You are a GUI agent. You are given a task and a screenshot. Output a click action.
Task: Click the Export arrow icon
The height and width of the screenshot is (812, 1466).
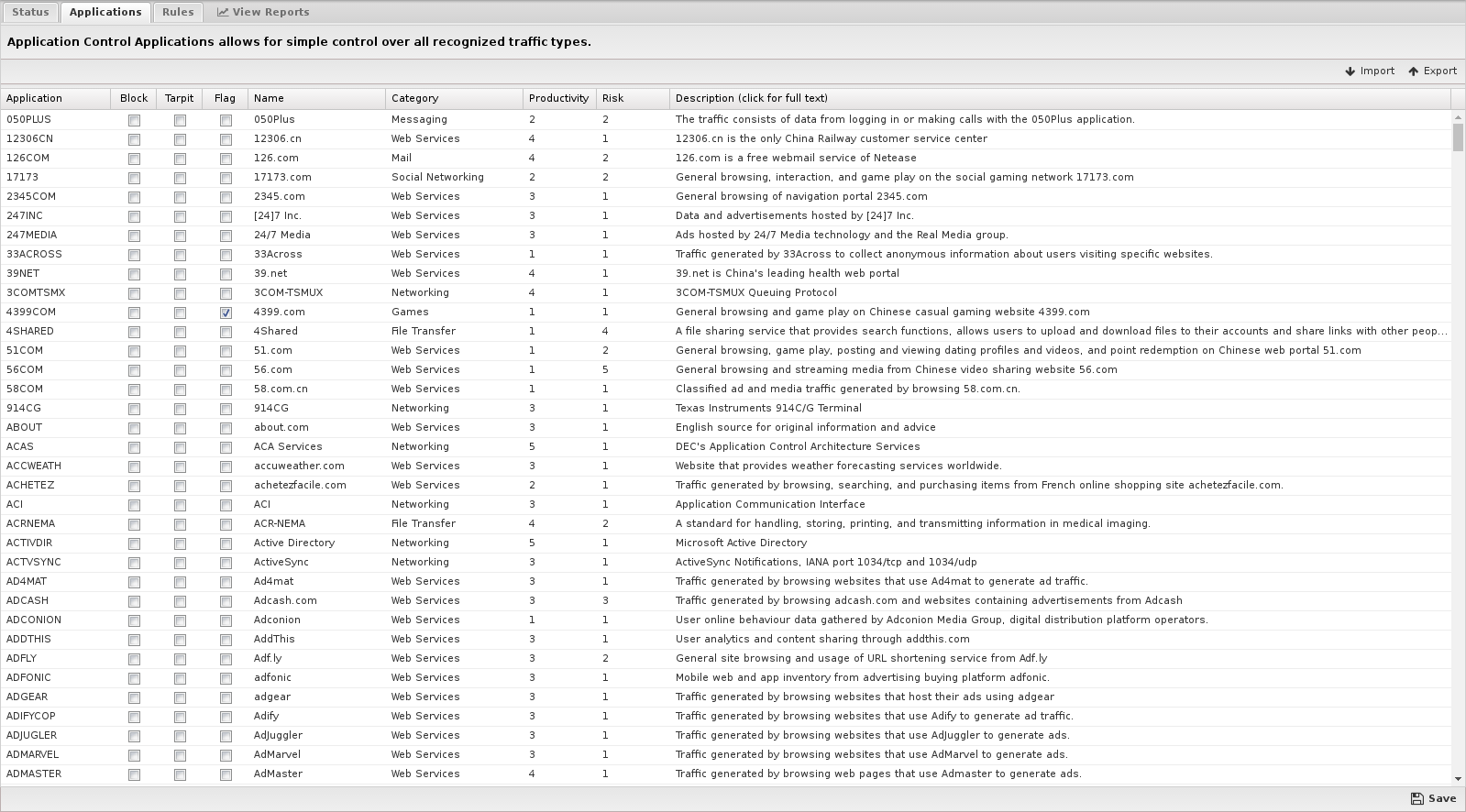coord(1413,71)
